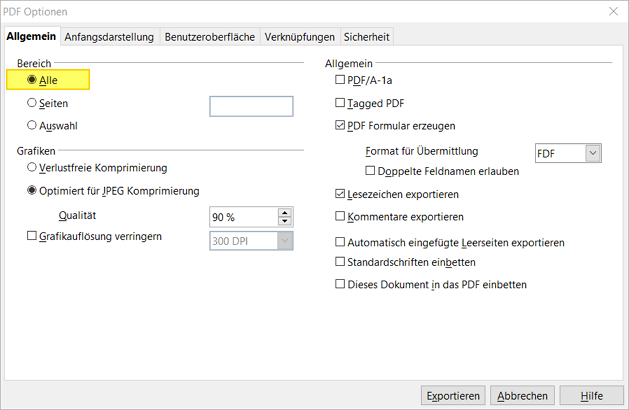Enable Grafikauflösung verringern checkbox
This screenshot has height=410, width=629.
31,237
